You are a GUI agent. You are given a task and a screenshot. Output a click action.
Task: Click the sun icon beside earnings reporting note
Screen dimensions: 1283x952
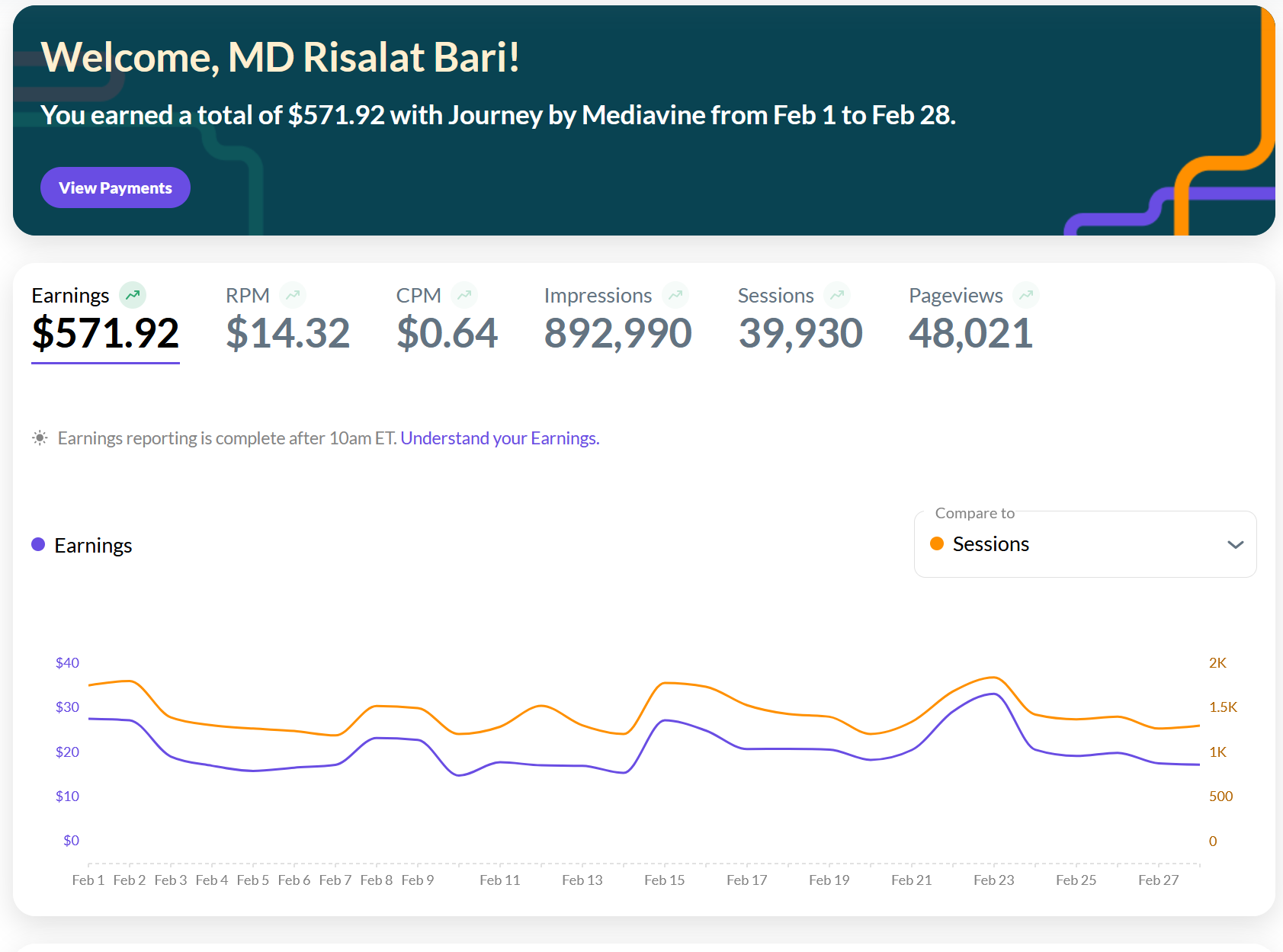(x=40, y=438)
